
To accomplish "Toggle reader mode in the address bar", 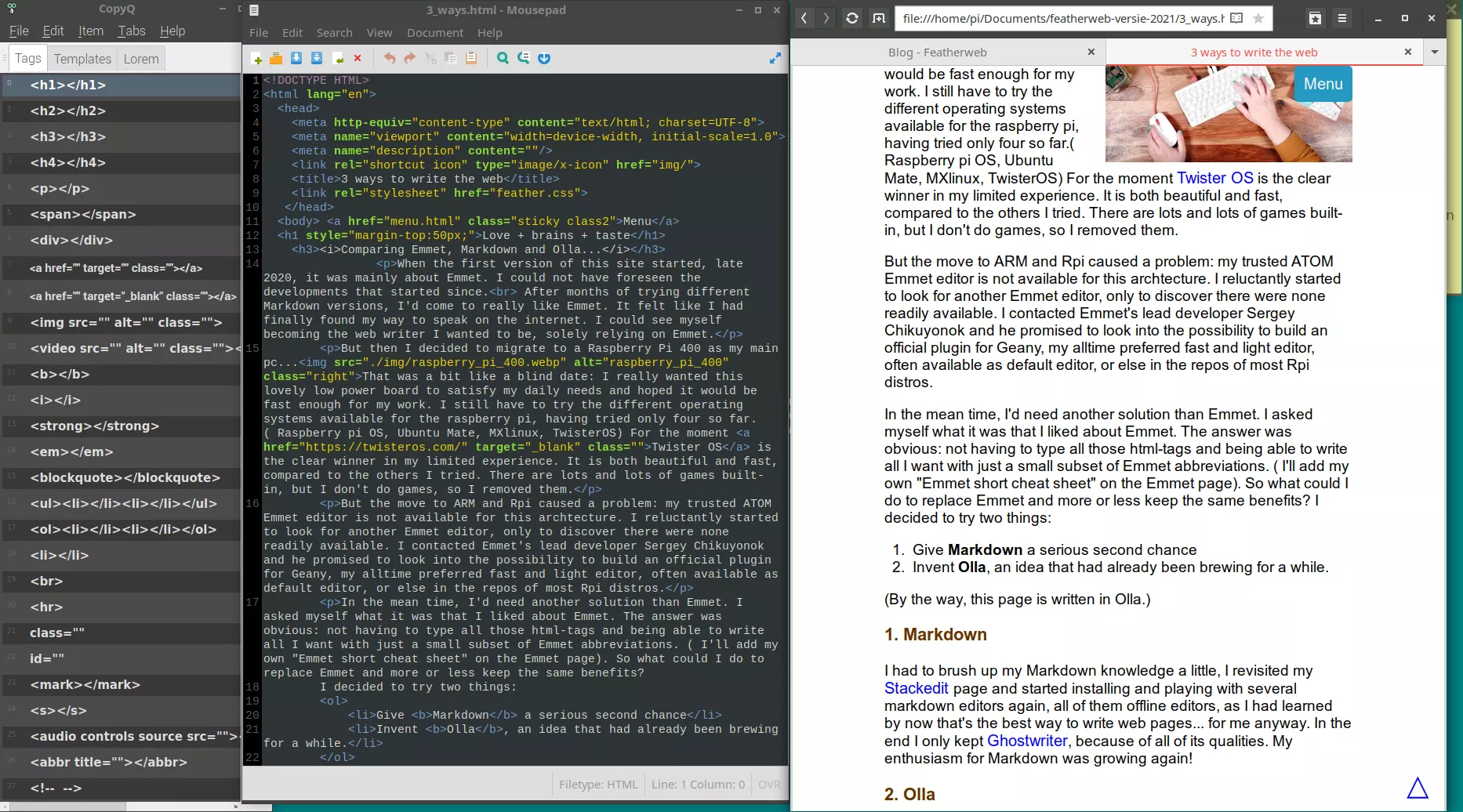I will (x=1236, y=18).
